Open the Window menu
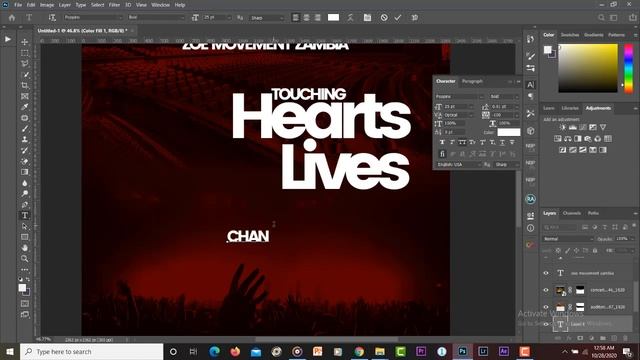Image resolution: width=640 pixels, height=360 pixels. (x=160, y=5)
